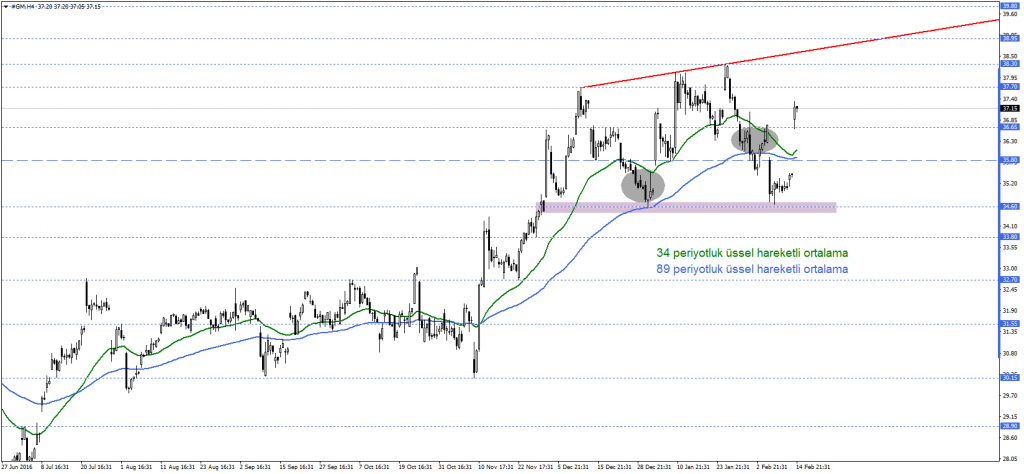The image size is (1024, 474).
Task: Click the 8 Jul 16:31 date label
Action: [x=55, y=467]
